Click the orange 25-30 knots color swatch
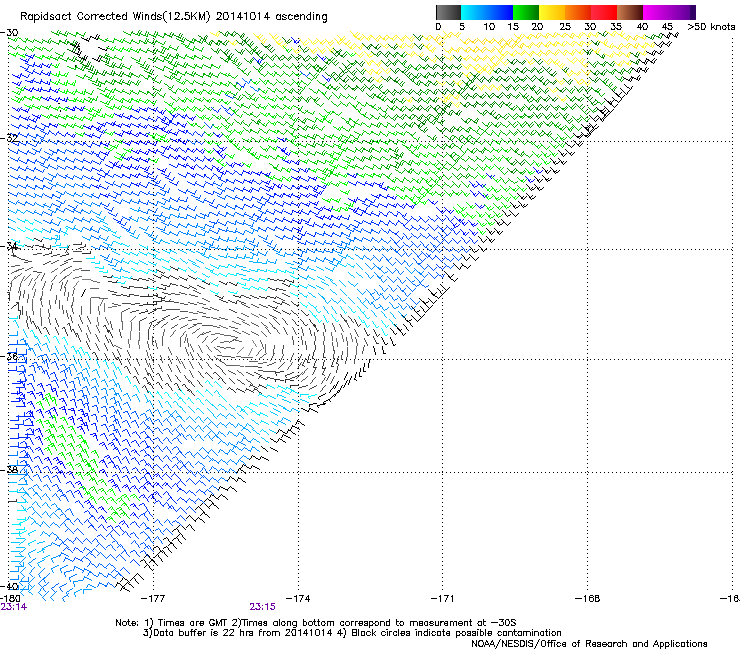This screenshot has height=650, width=740. 578,12
